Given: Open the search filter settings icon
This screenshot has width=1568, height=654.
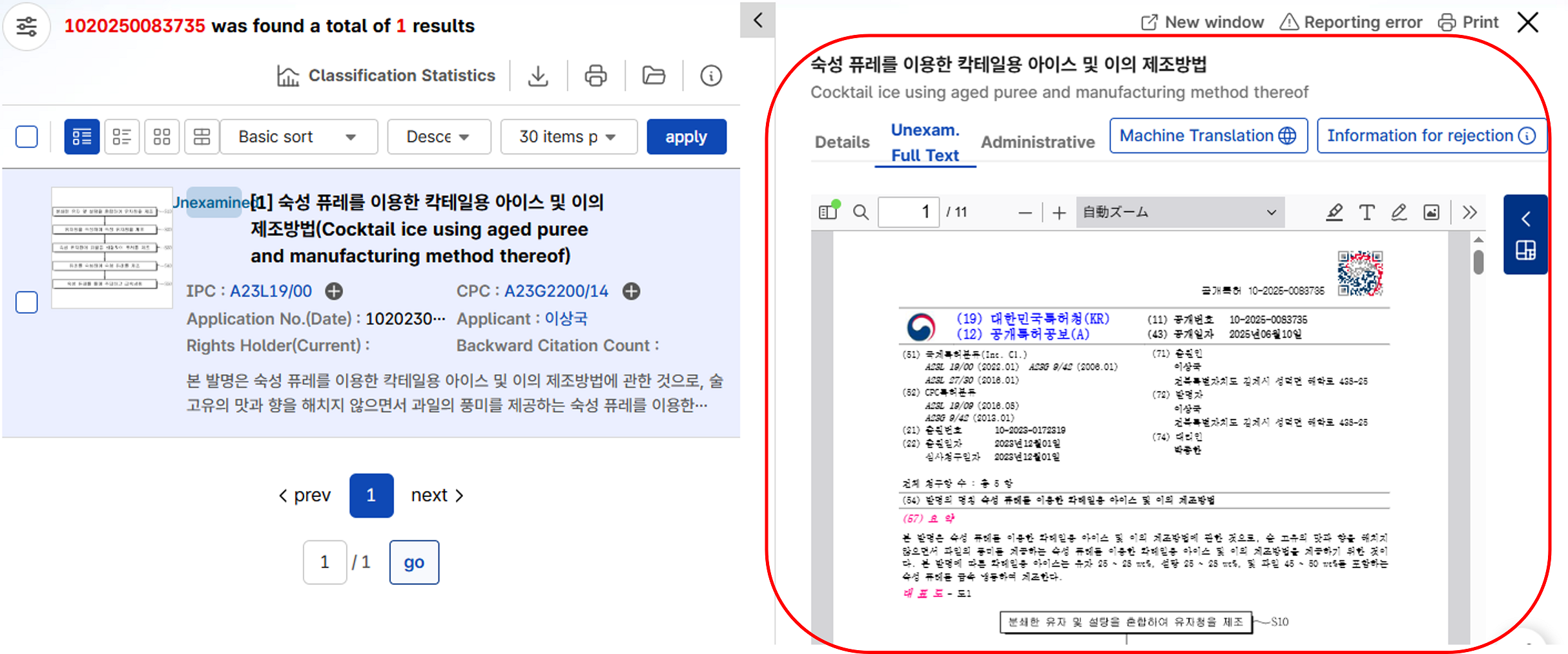Looking at the screenshot, I should click(x=26, y=26).
